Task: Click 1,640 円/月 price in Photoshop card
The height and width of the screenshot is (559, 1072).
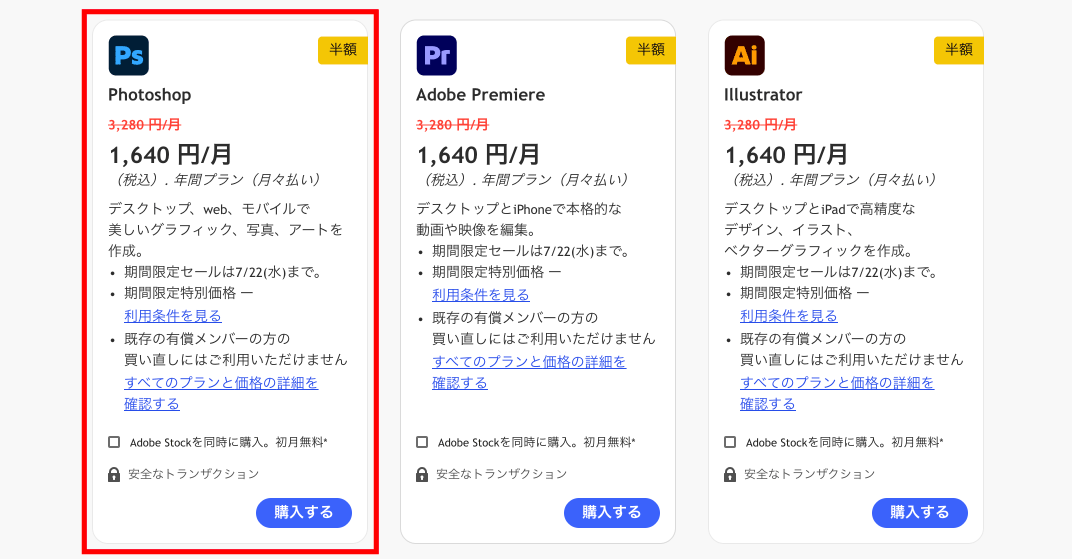Action: coord(171,155)
